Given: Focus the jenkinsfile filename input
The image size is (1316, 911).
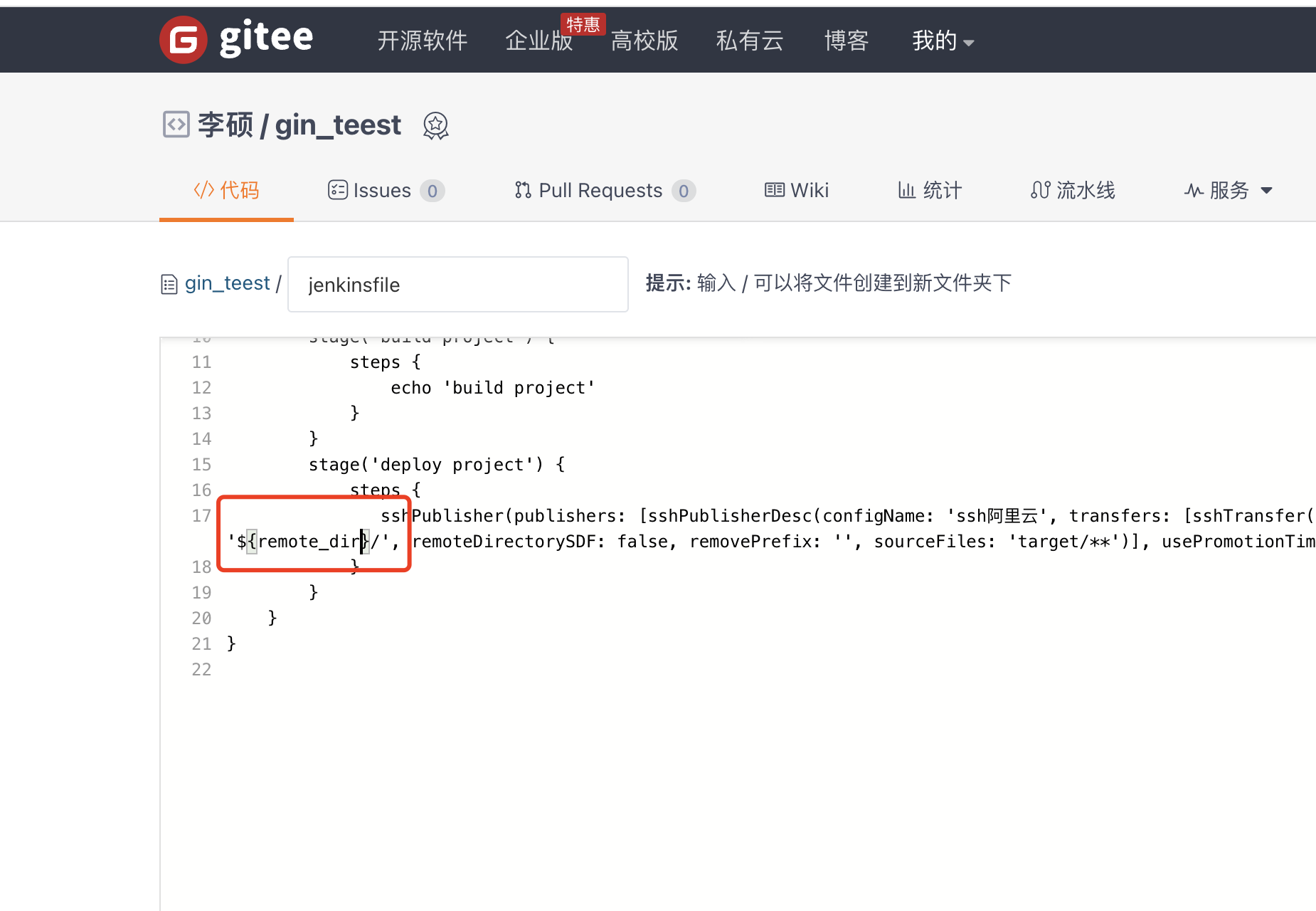Looking at the screenshot, I should (x=458, y=285).
